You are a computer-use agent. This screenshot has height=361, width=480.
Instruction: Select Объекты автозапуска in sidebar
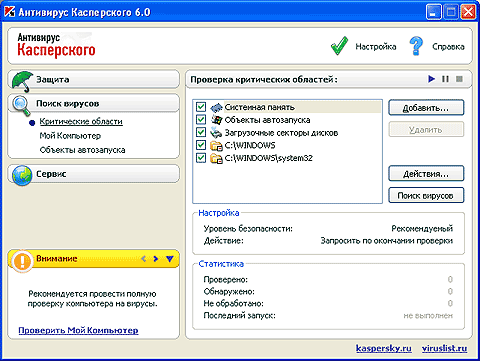coord(82,150)
